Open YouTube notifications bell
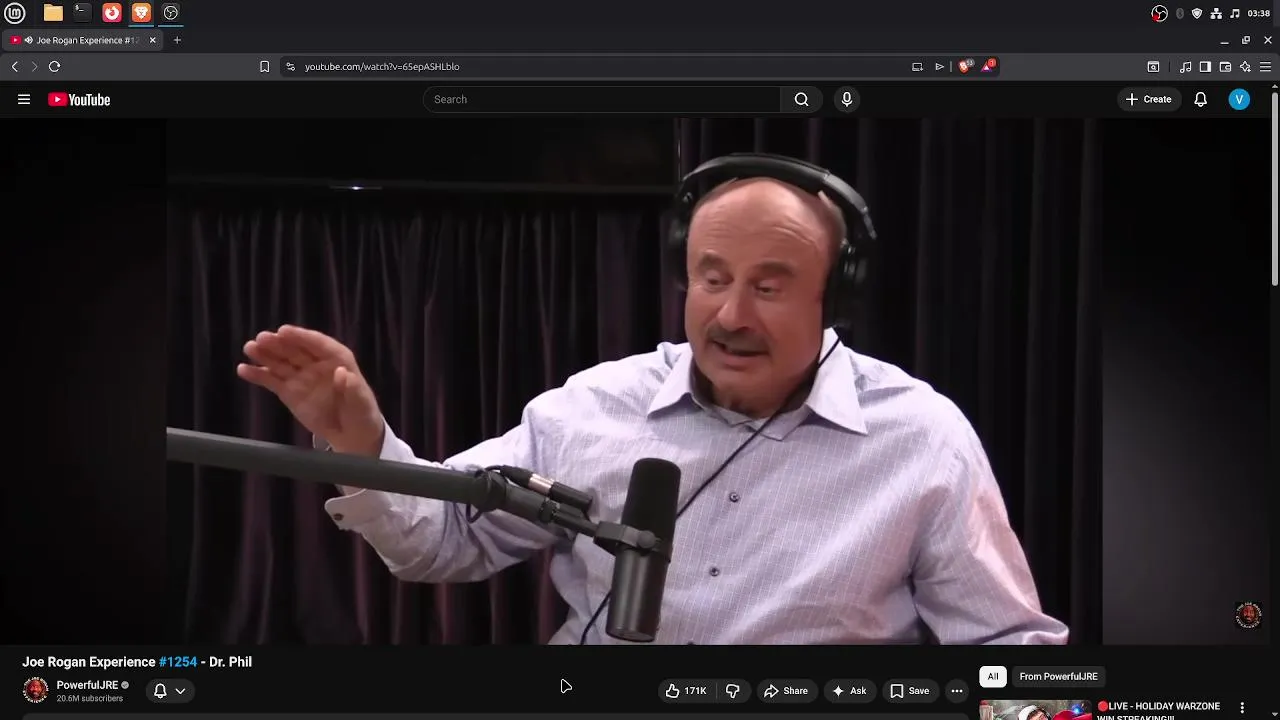This screenshot has width=1280, height=720. click(1200, 99)
